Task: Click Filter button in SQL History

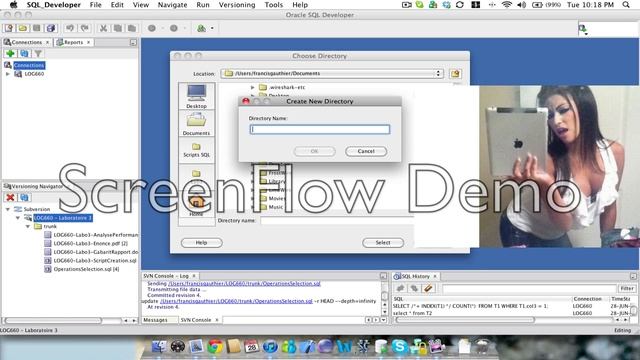Action: (x=627, y=289)
